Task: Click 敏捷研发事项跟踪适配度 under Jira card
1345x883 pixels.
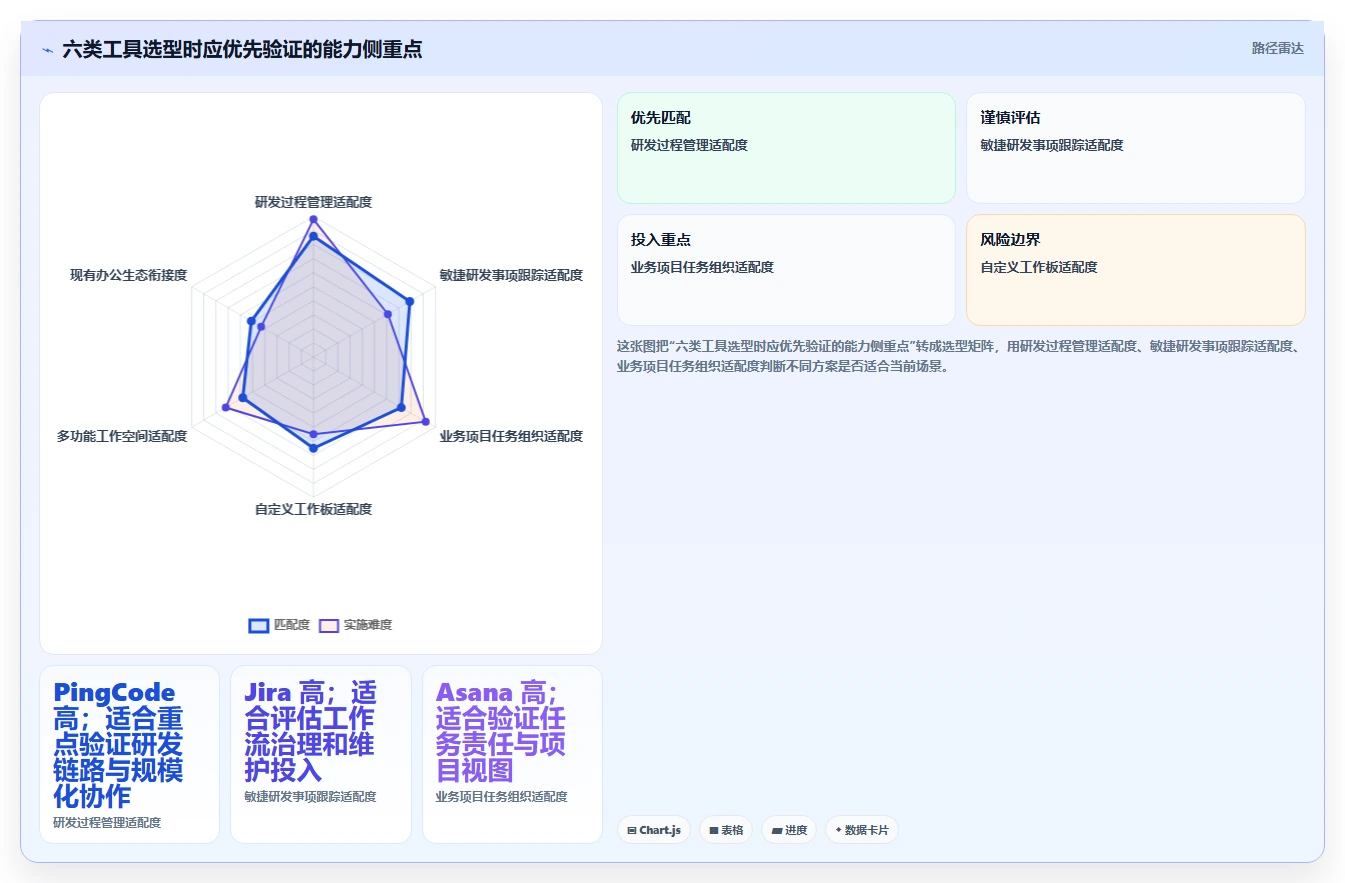Action: pyautogui.click(x=310, y=797)
